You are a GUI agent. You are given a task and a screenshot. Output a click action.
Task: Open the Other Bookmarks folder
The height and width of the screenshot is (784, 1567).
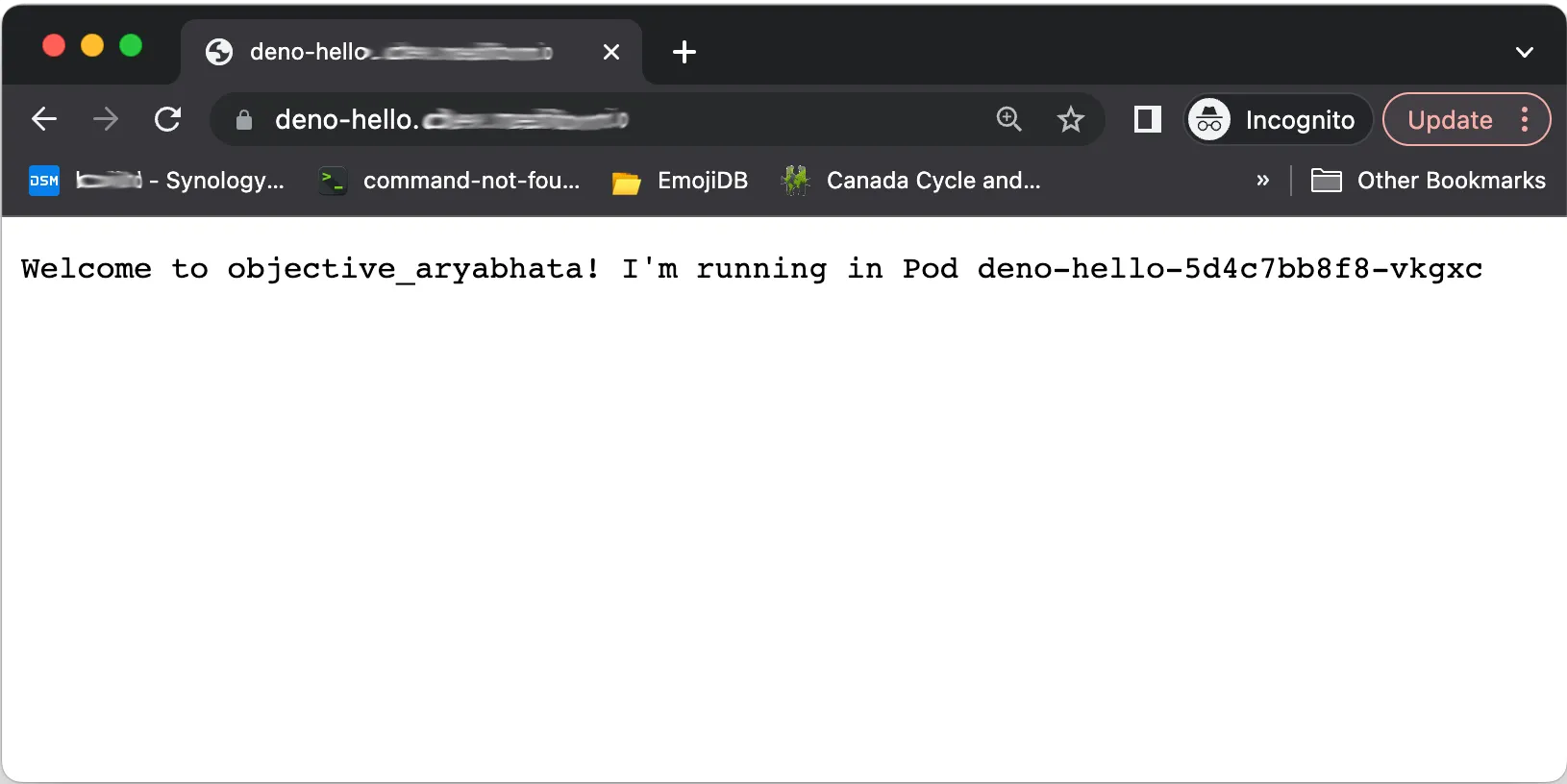click(x=1429, y=181)
